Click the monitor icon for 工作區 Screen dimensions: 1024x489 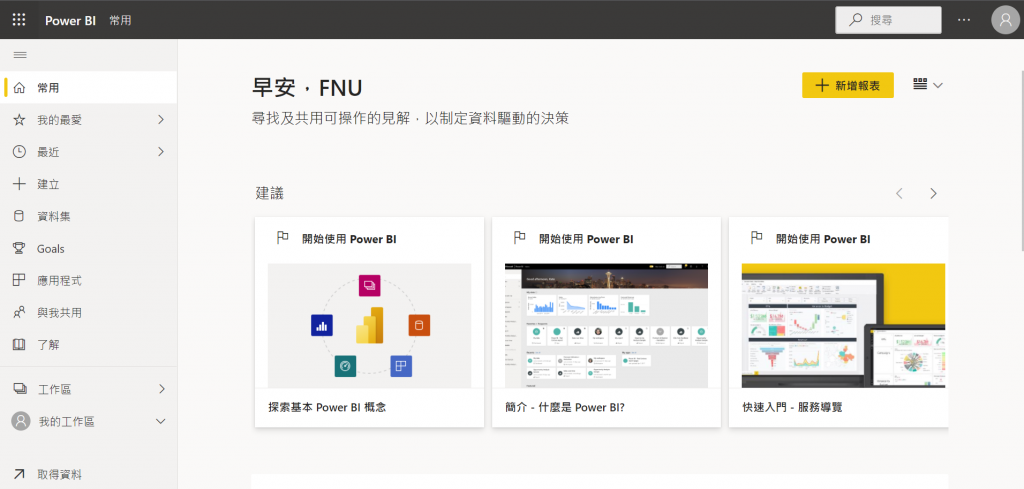pyautogui.click(x=20, y=389)
